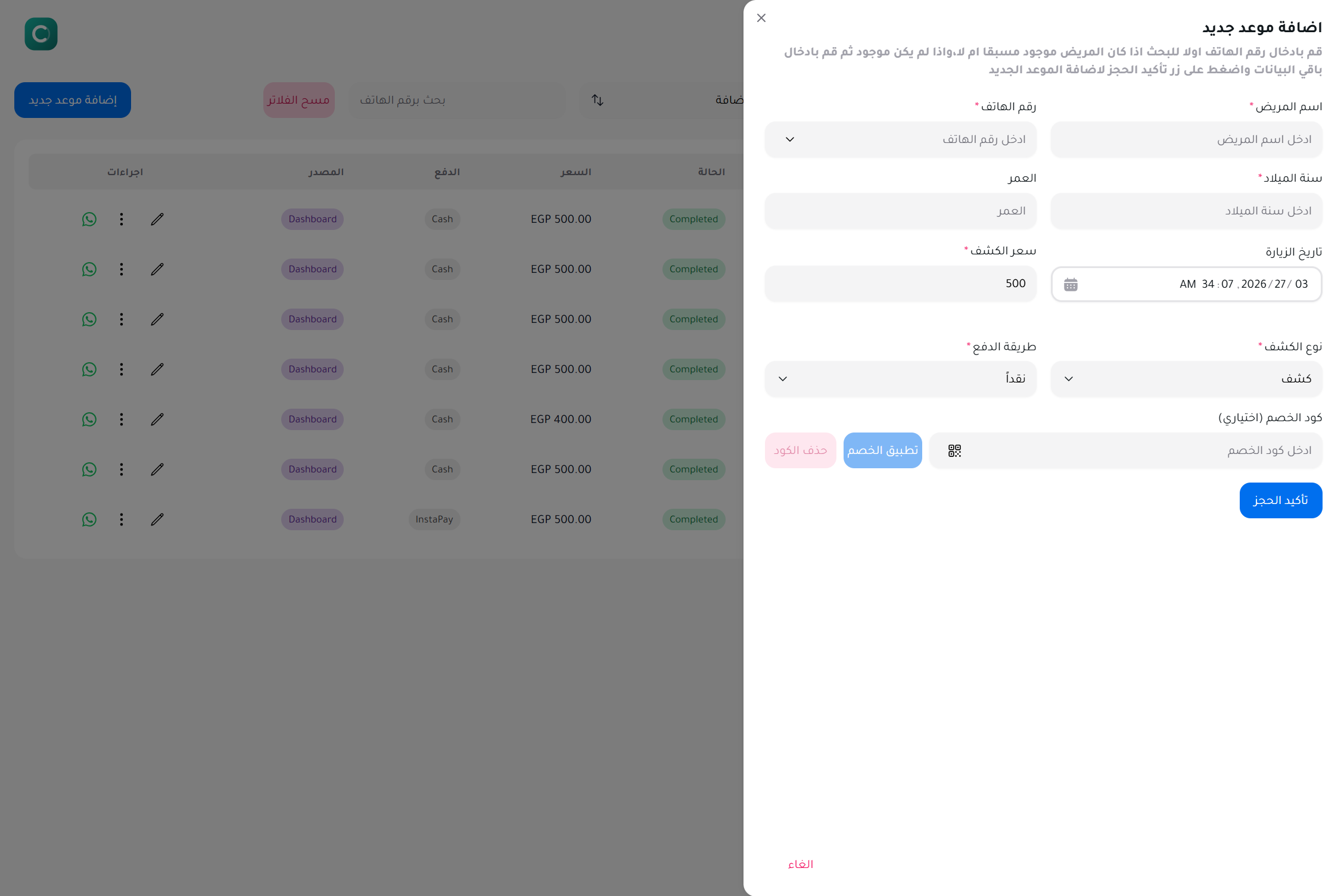Expand the phone number dropdown

(790, 139)
